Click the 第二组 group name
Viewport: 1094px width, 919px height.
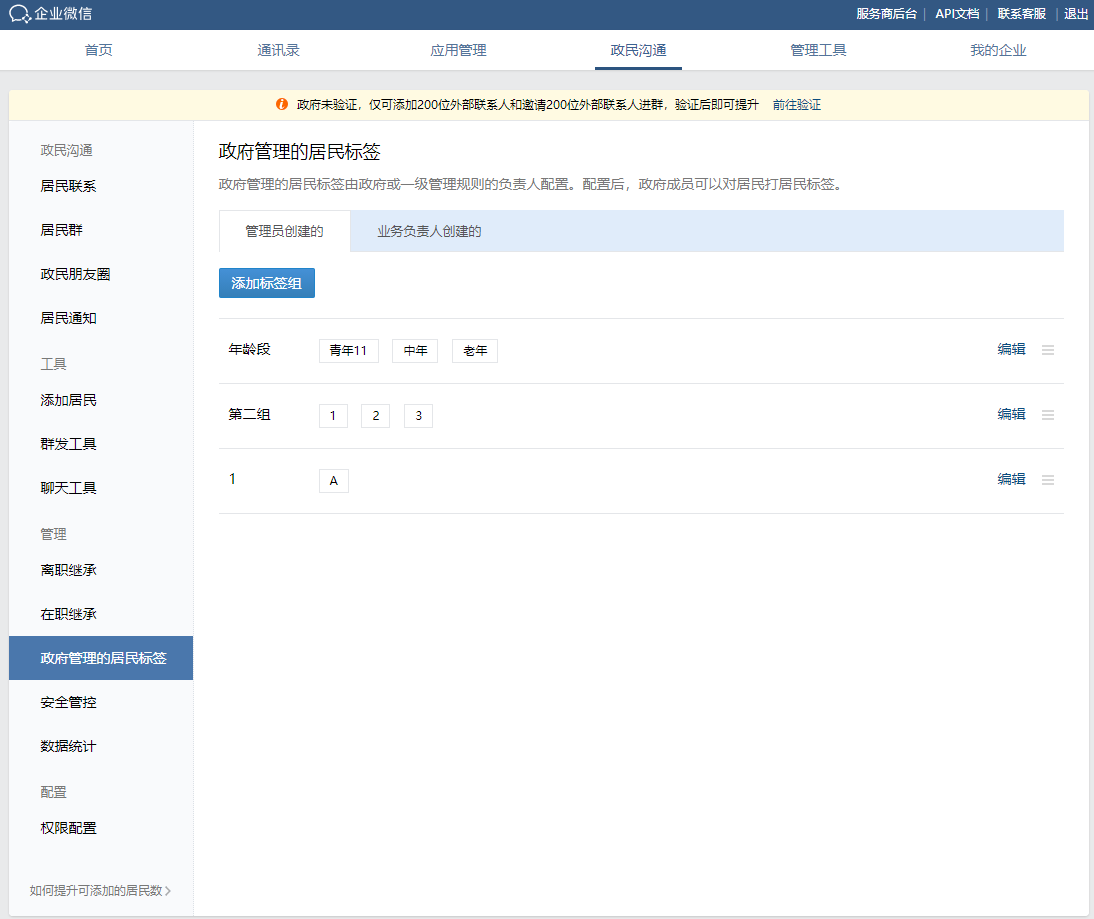point(249,414)
